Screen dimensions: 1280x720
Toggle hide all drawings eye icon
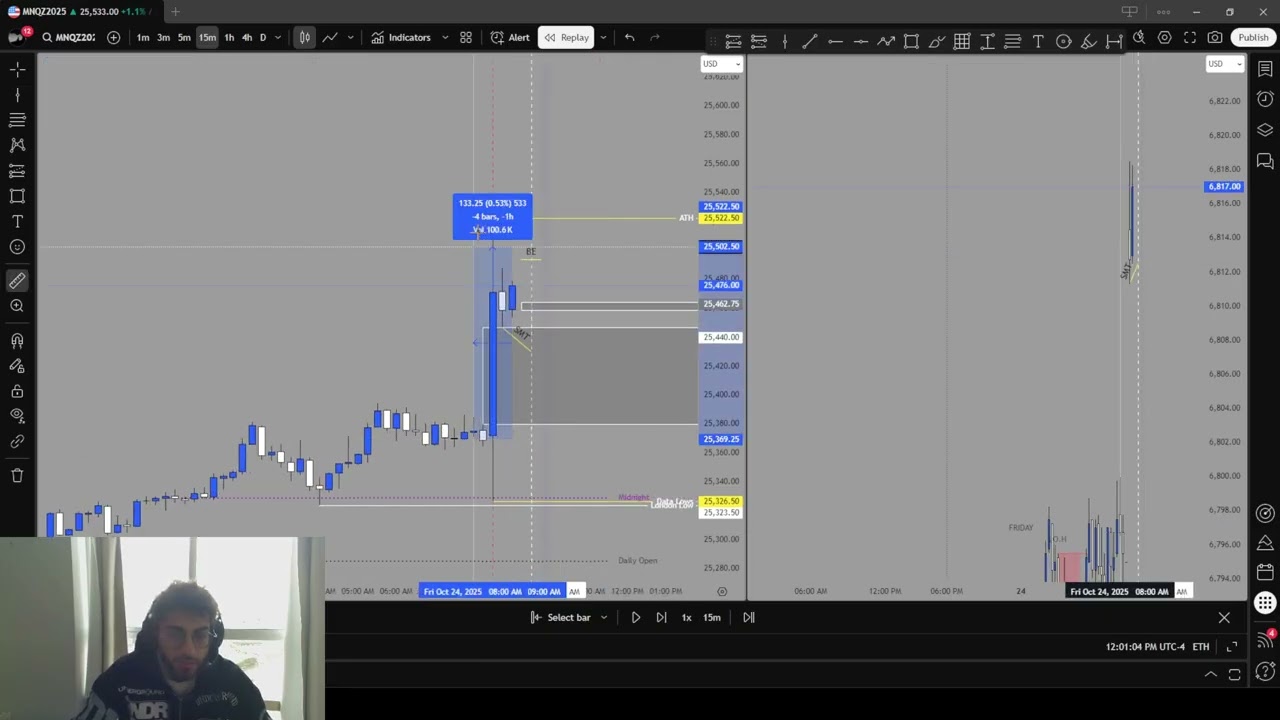pos(17,416)
